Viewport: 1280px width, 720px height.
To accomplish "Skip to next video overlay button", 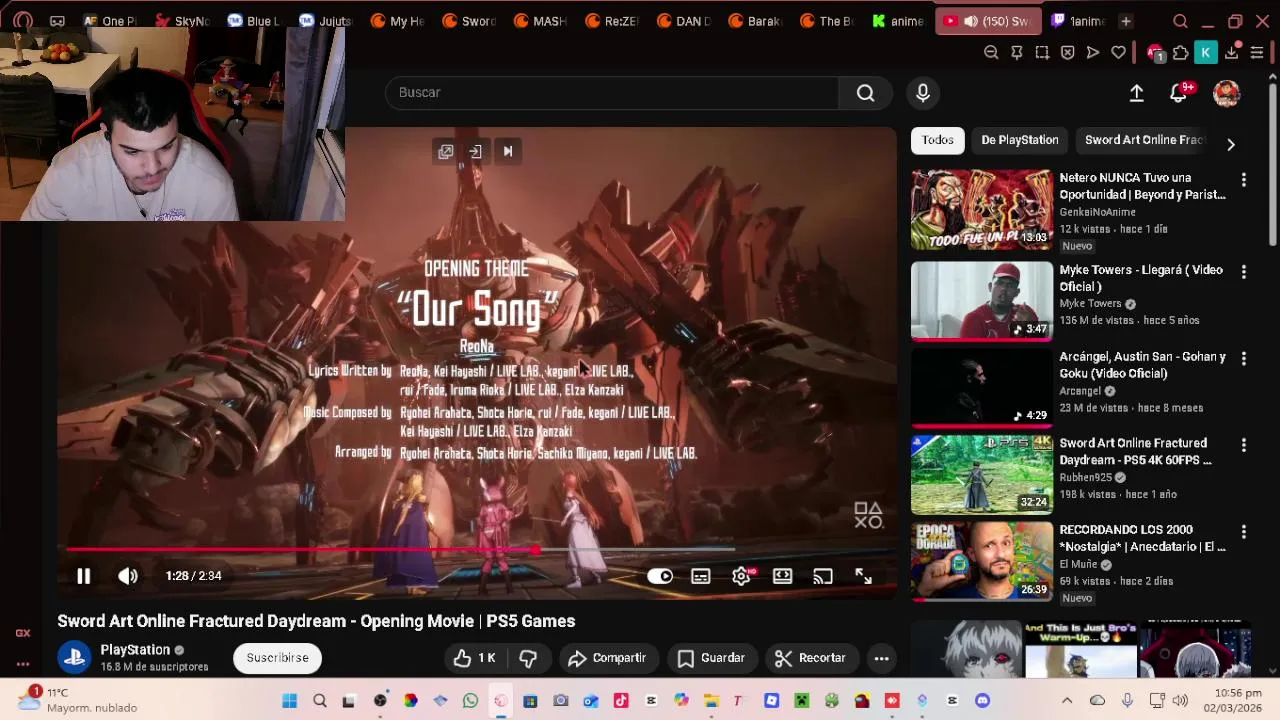I will click(x=508, y=152).
